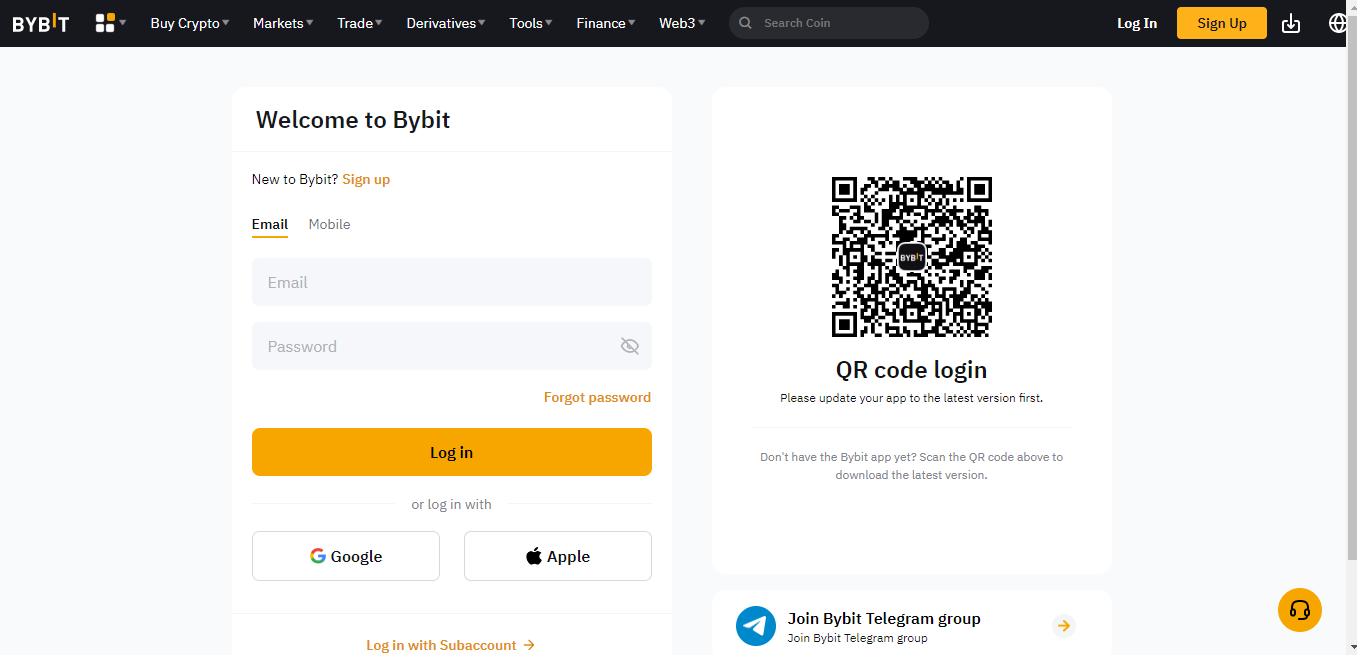1357x655 pixels.
Task: Click the Forgot password link
Action: click(x=597, y=397)
